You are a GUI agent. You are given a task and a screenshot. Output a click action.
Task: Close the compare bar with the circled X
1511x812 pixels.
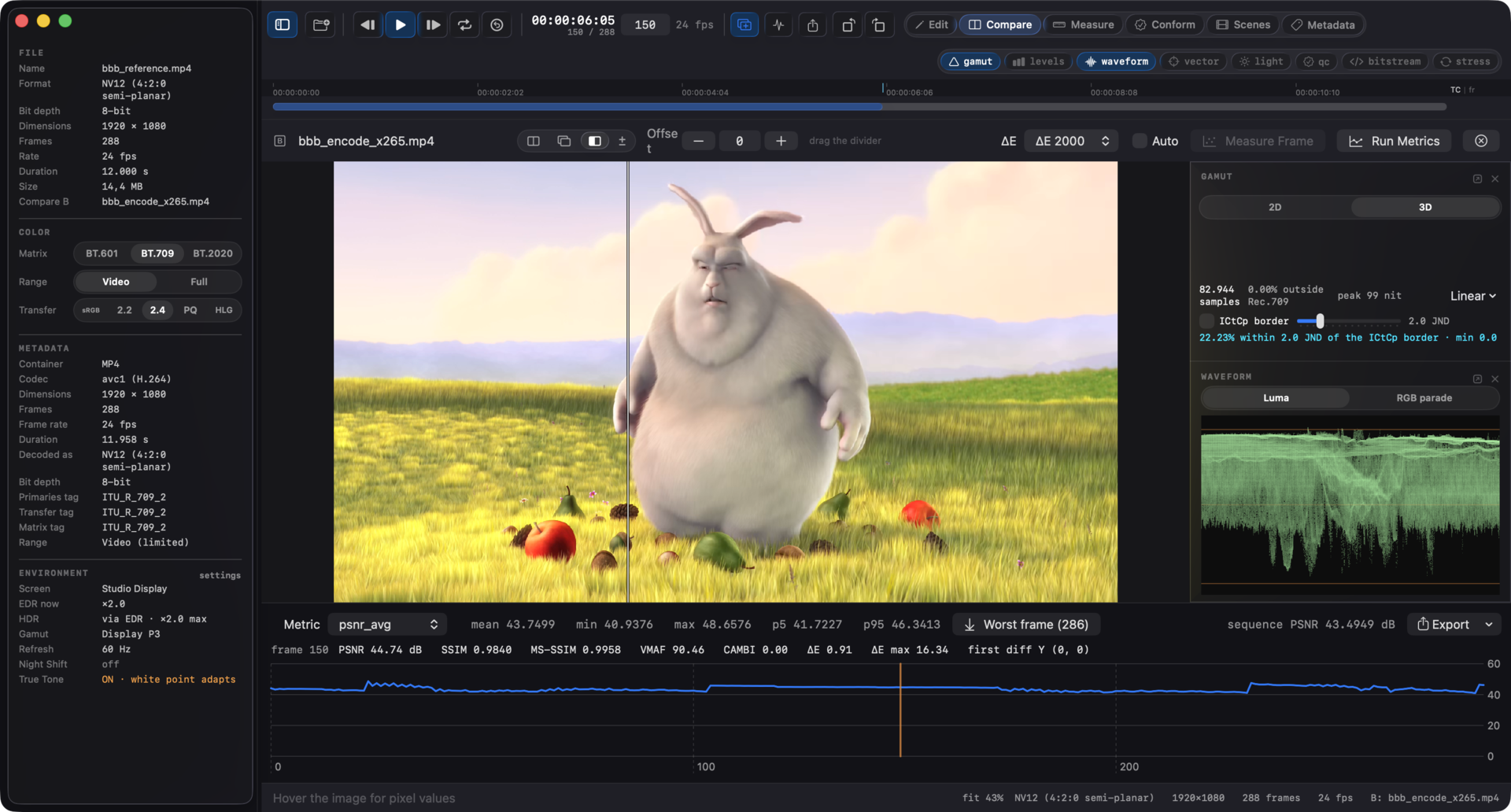coord(1481,141)
